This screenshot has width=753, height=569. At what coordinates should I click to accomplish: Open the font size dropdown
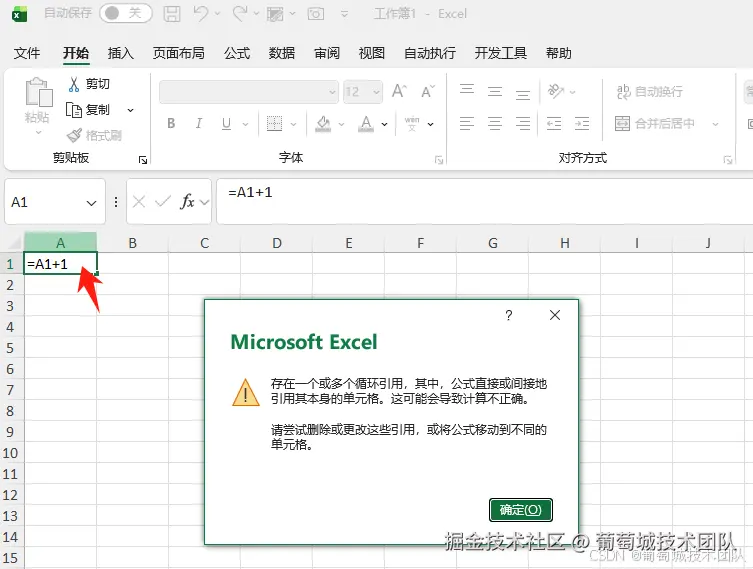pos(376,92)
